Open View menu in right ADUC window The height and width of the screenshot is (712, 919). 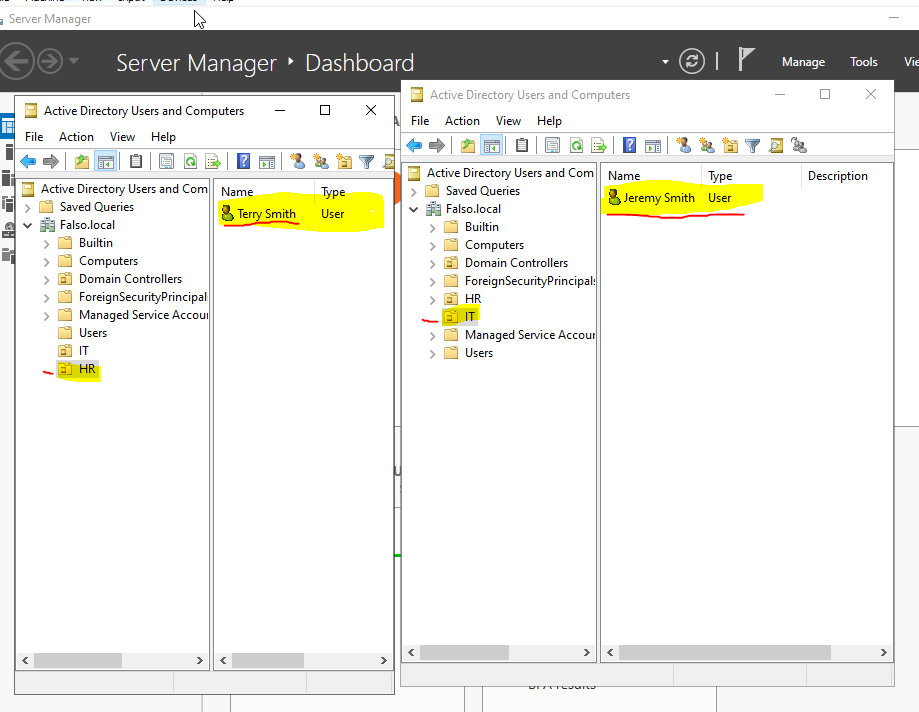(x=508, y=121)
